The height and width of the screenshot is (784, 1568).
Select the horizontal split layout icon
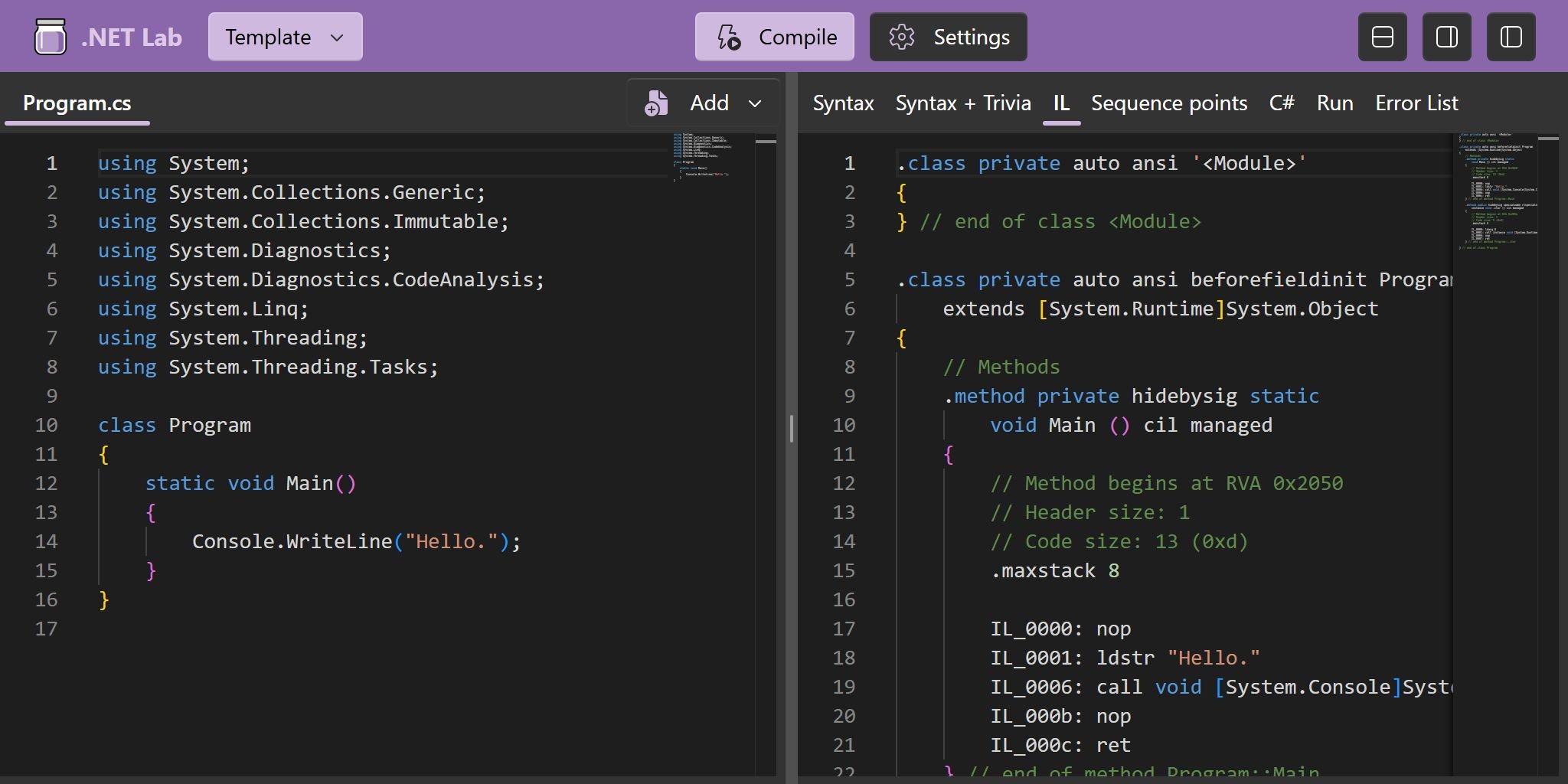click(1381, 36)
